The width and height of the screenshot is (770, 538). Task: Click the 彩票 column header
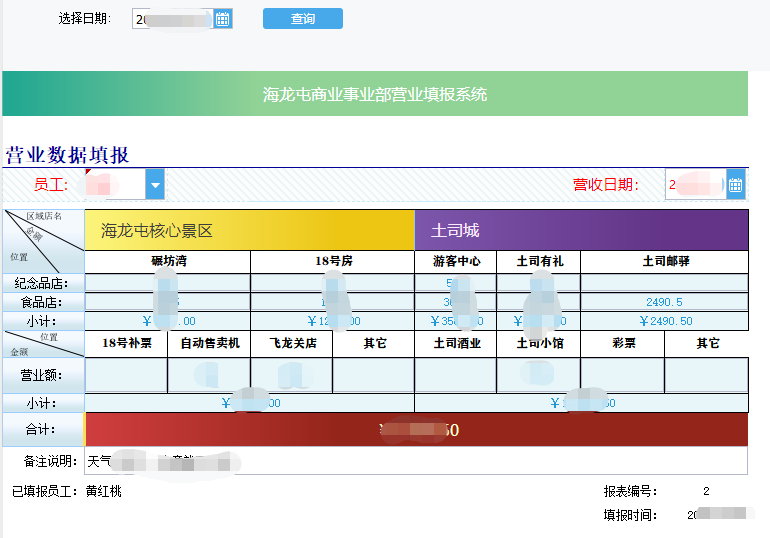(x=623, y=343)
